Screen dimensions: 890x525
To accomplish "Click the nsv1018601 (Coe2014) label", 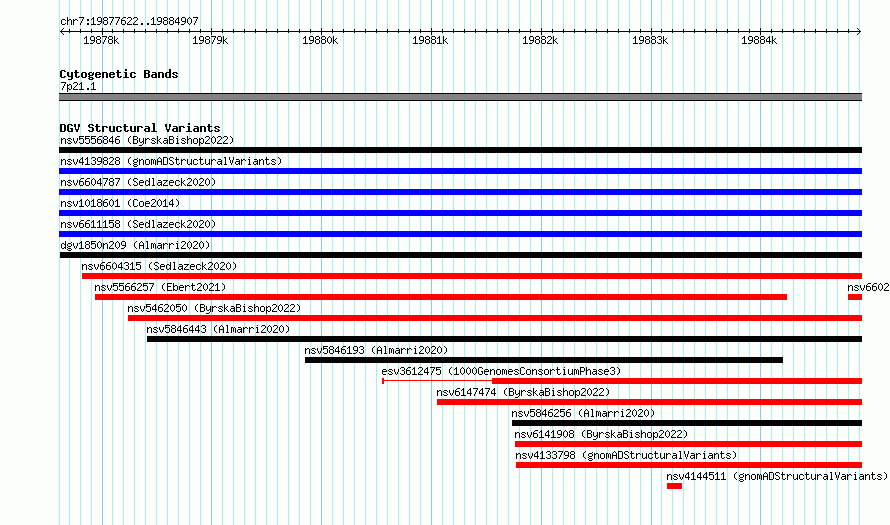I will (x=120, y=203).
